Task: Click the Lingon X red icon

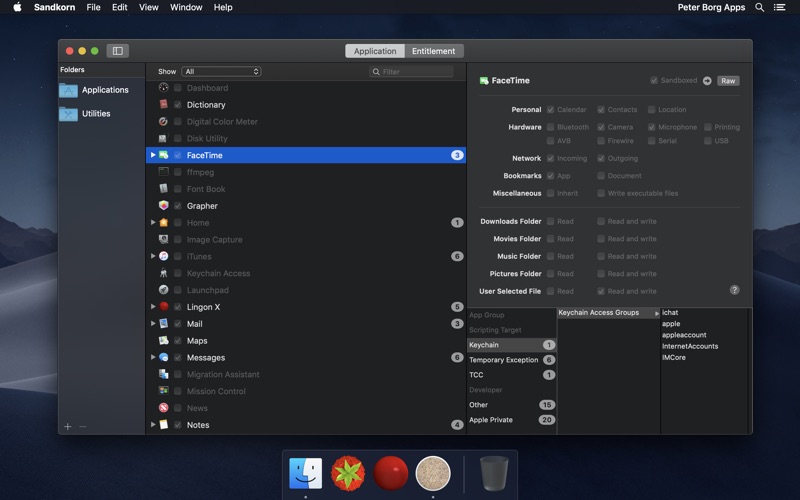Action: 163,307
